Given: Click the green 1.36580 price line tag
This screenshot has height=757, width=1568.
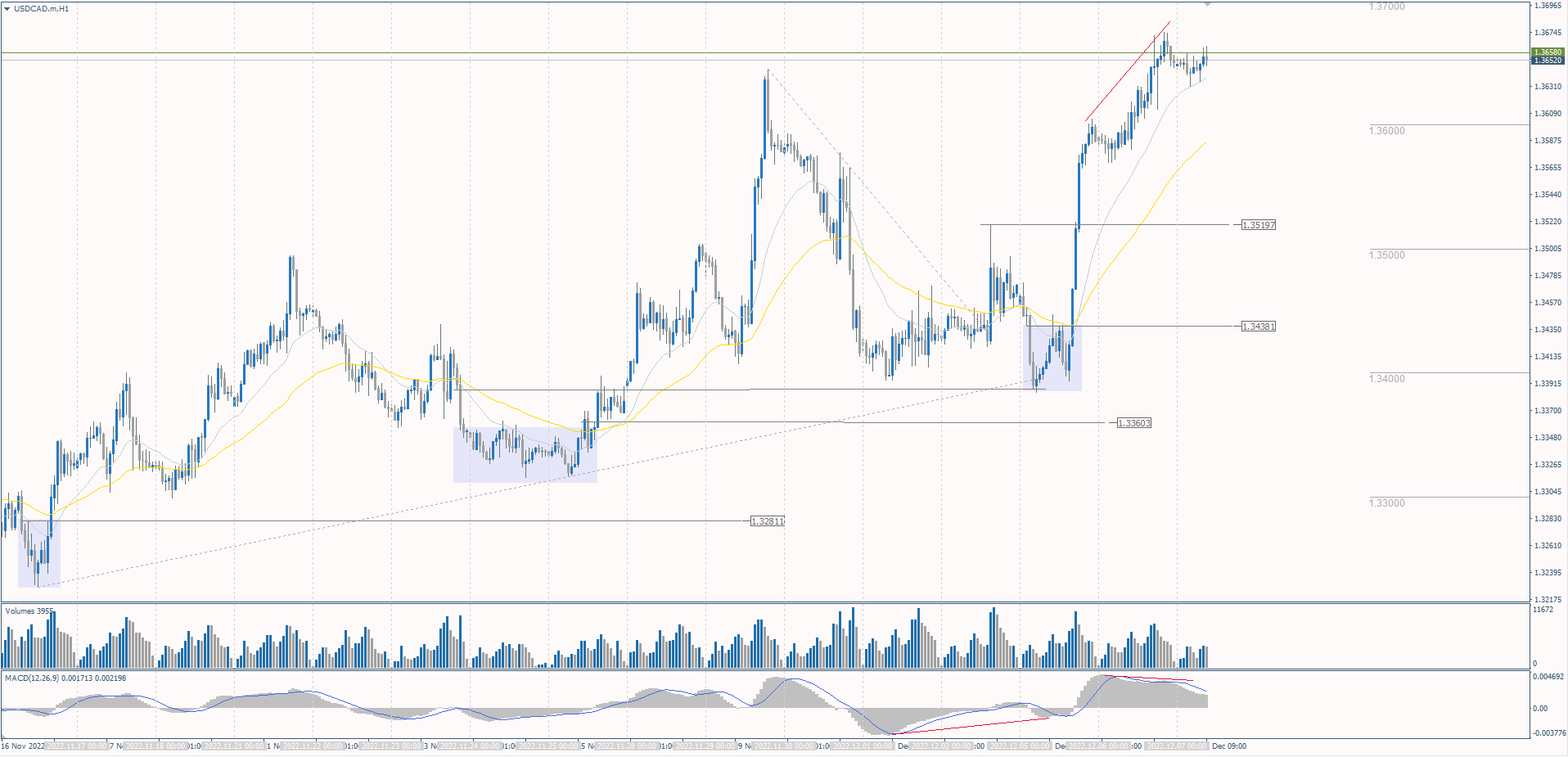Looking at the screenshot, I should 1548,52.
